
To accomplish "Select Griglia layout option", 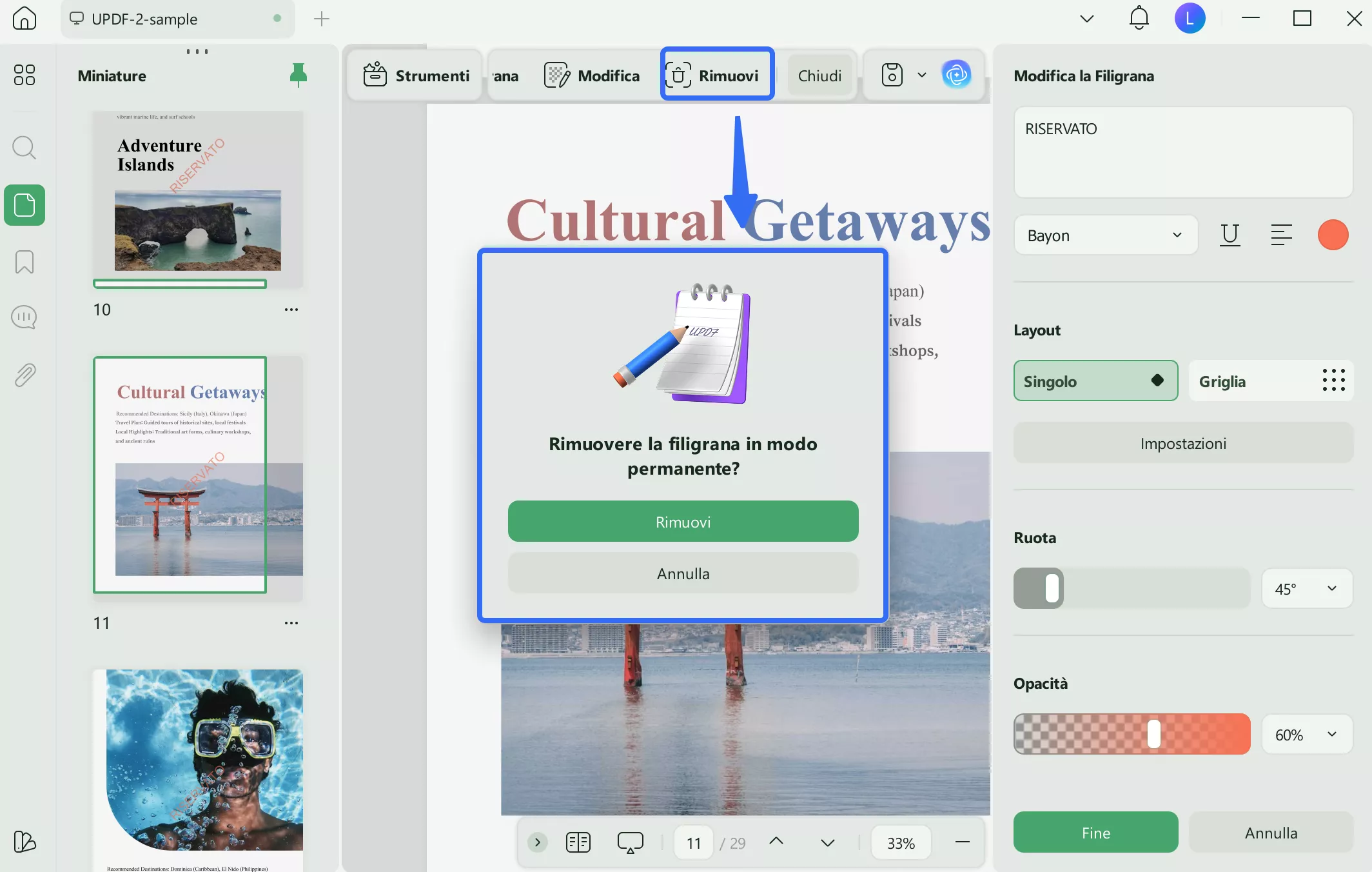I will point(1271,381).
